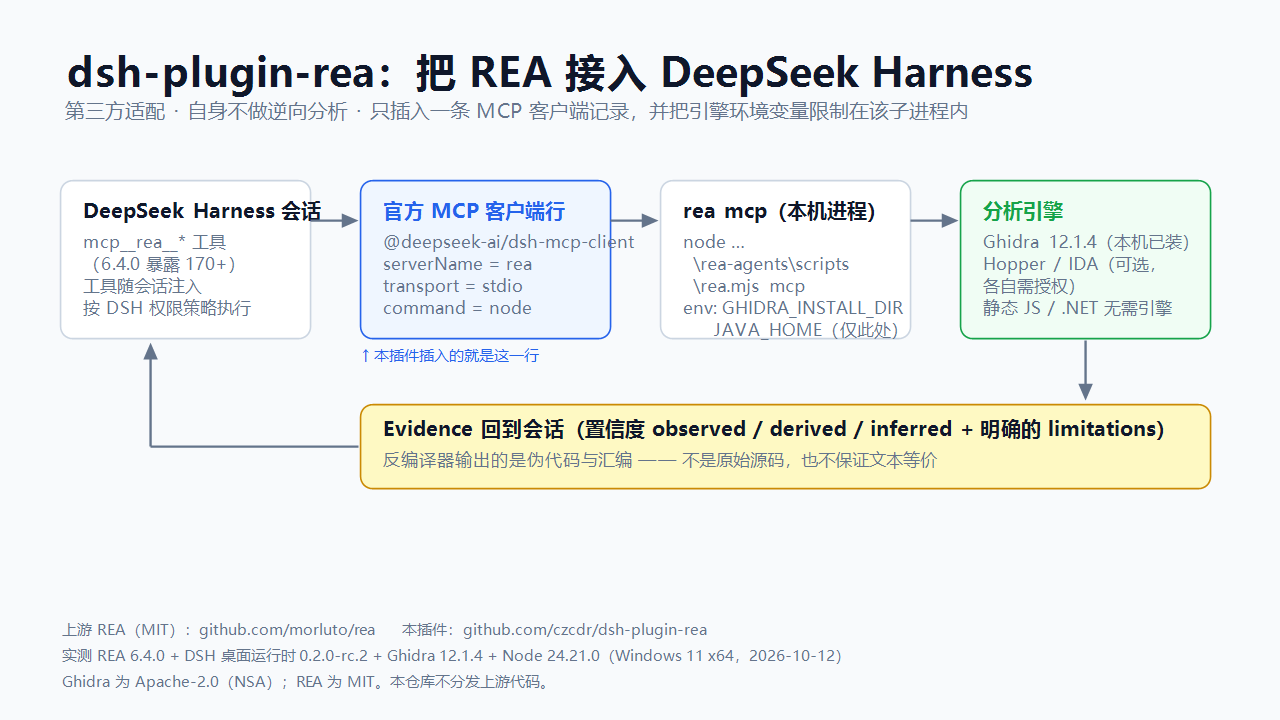Open the github.com/morluto/rea upstream link
This screenshot has height=720, width=1280.
tap(287, 630)
